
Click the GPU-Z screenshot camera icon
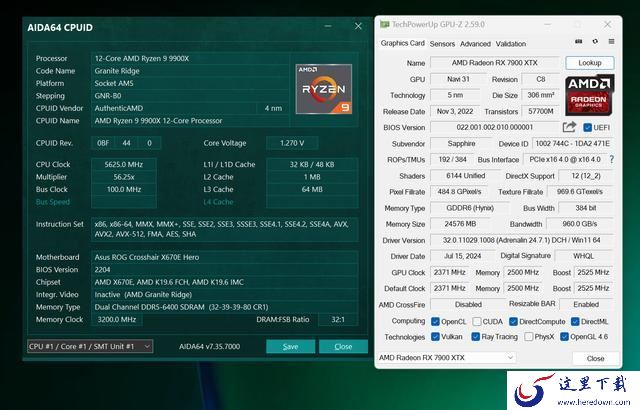point(578,42)
